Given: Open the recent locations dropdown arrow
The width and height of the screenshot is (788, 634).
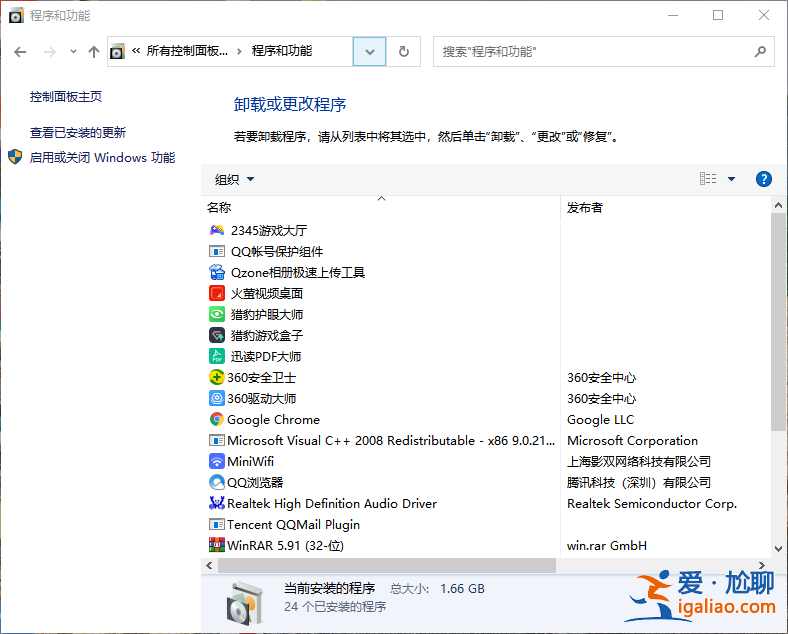Looking at the screenshot, I should click(x=73, y=52).
